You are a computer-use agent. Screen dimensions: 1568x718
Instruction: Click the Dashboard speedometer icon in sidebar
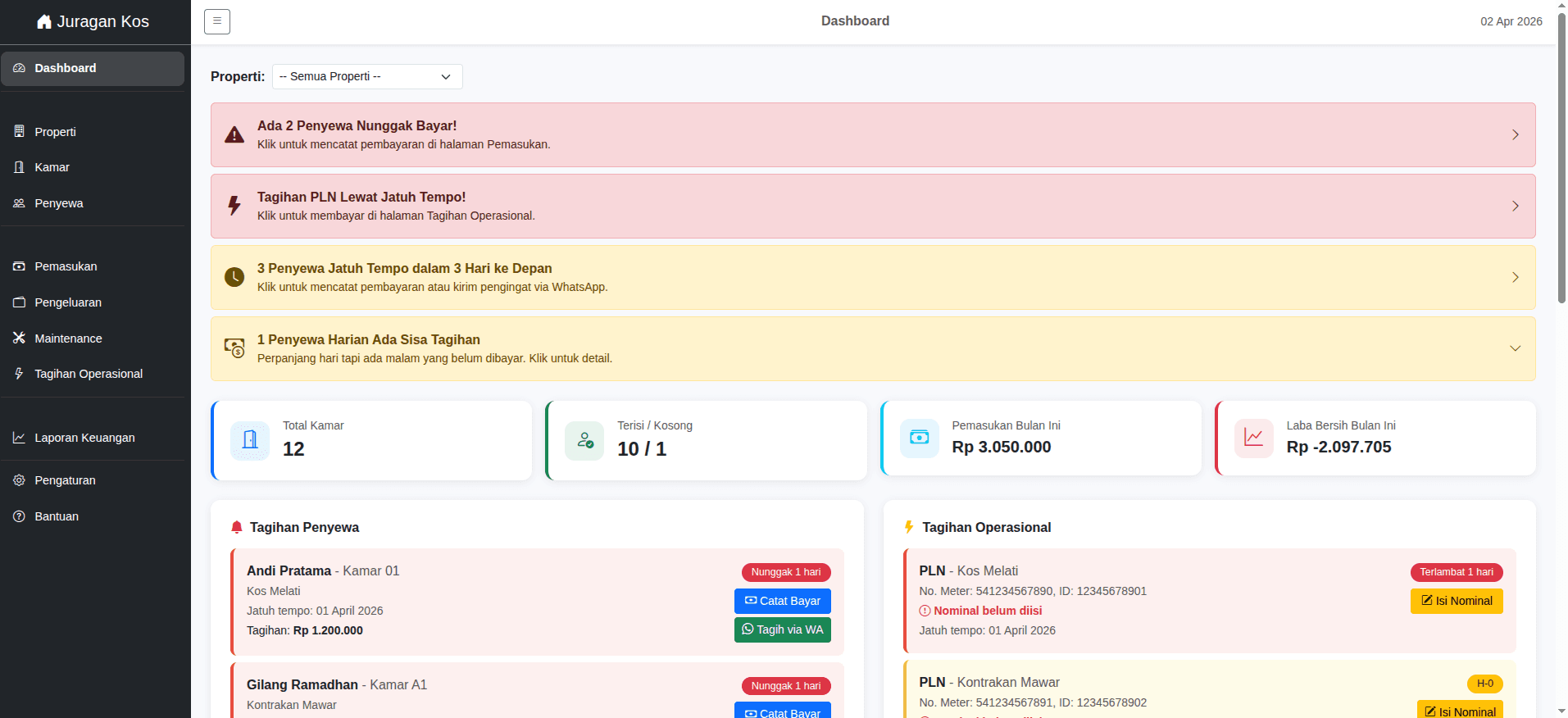(19, 68)
